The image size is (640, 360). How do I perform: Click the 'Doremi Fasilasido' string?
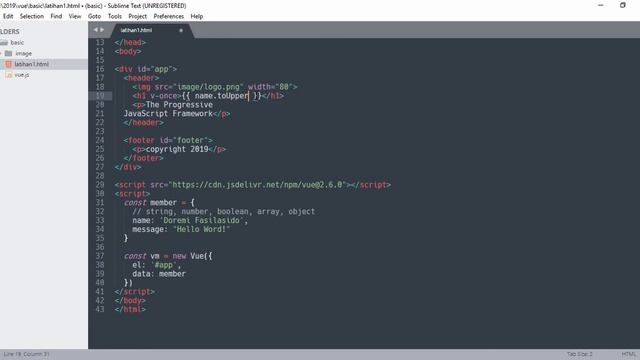click(x=201, y=220)
